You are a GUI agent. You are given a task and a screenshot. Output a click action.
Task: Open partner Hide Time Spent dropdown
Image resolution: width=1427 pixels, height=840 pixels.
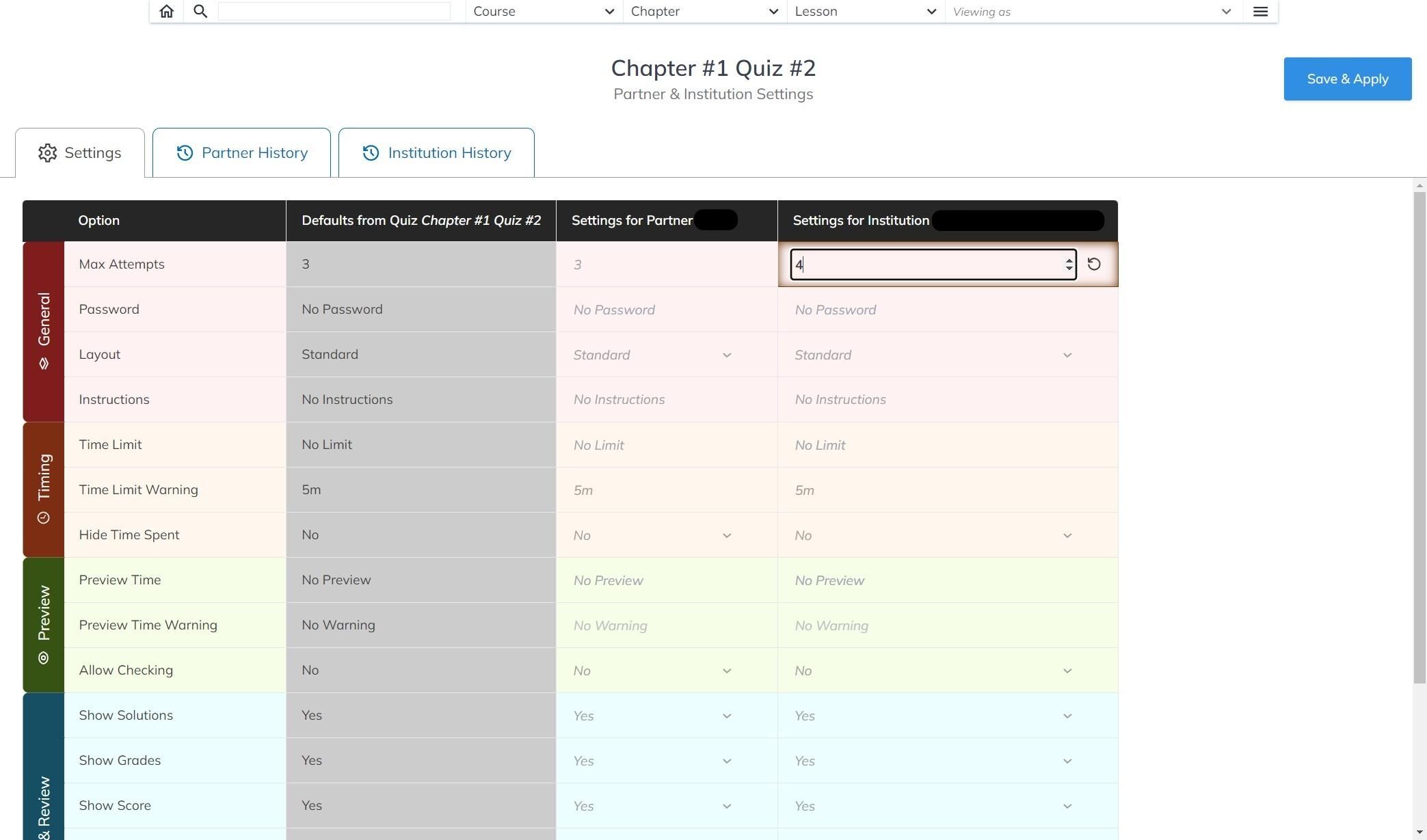click(652, 535)
